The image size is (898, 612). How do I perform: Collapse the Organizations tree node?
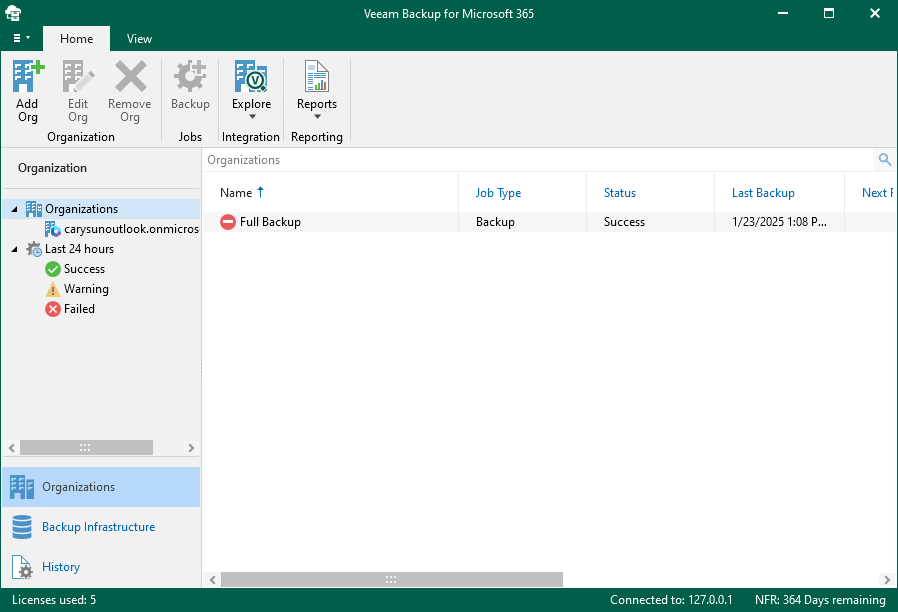[x=14, y=210]
